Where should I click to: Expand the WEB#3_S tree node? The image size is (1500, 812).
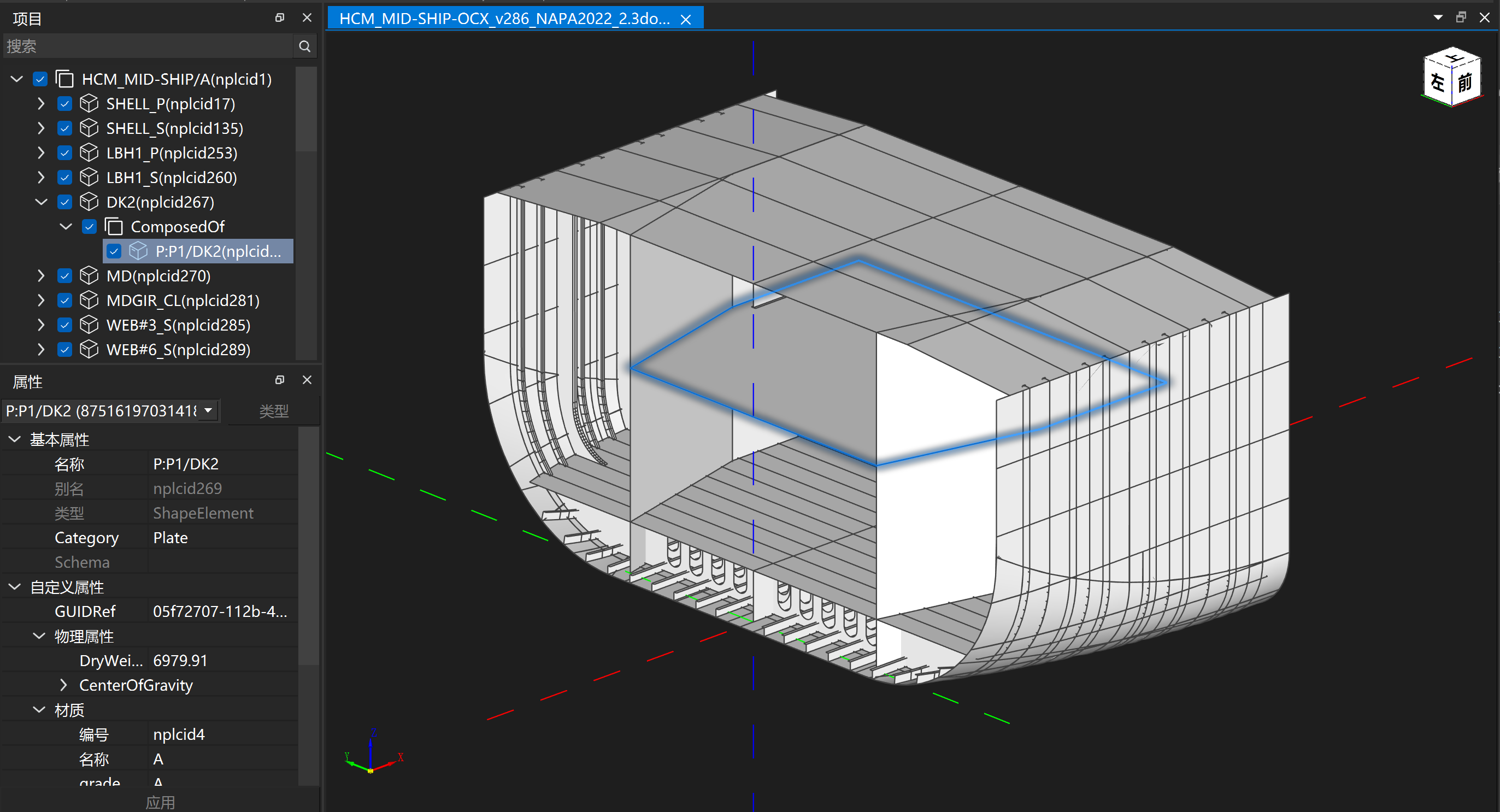pos(41,325)
